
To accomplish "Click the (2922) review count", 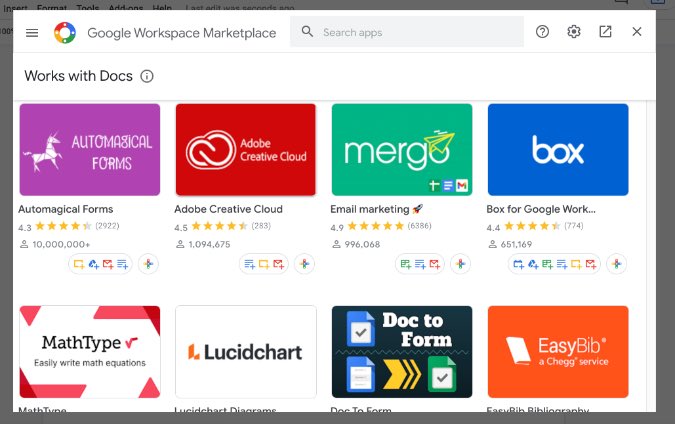I will pos(107,226).
